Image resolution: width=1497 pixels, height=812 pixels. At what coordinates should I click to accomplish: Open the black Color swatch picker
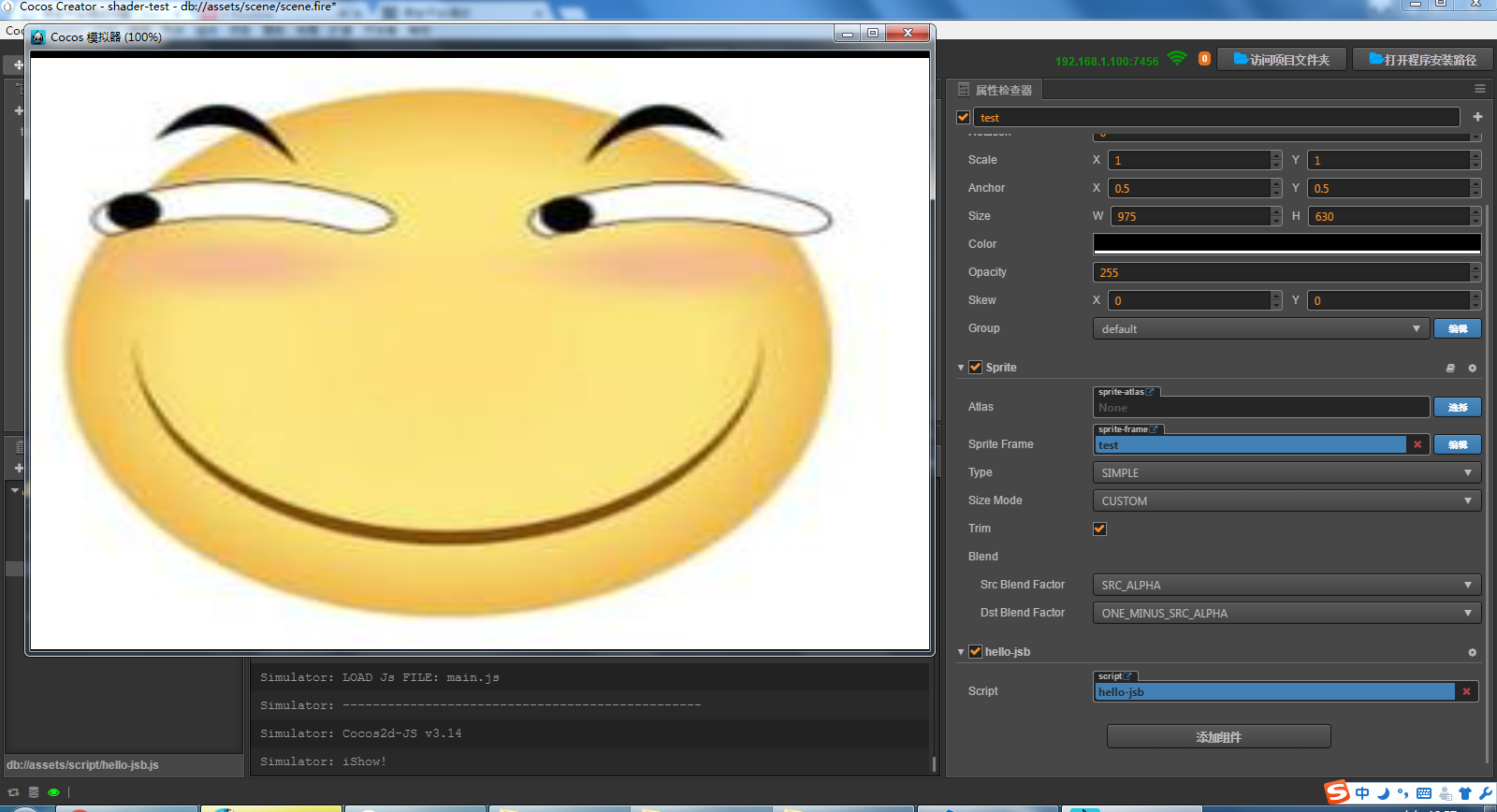tap(1286, 244)
